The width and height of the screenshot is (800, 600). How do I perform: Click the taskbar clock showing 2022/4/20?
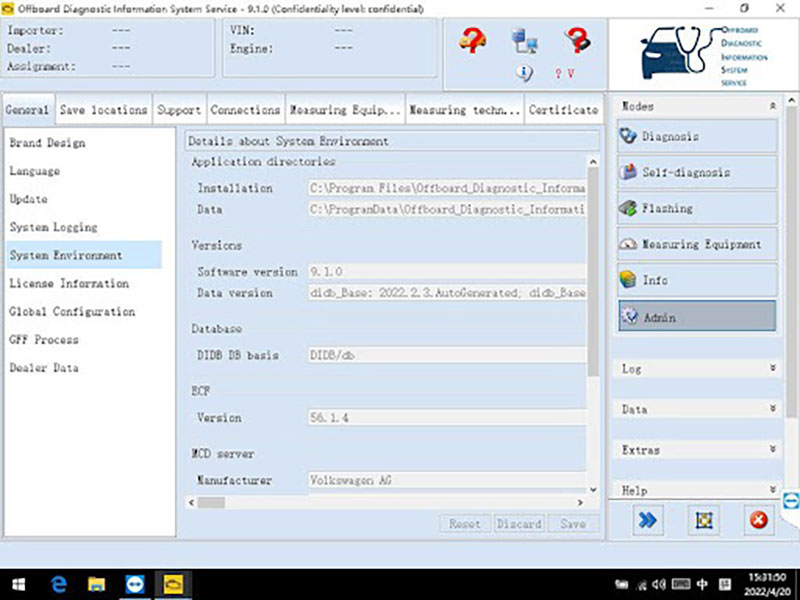coord(767,585)
